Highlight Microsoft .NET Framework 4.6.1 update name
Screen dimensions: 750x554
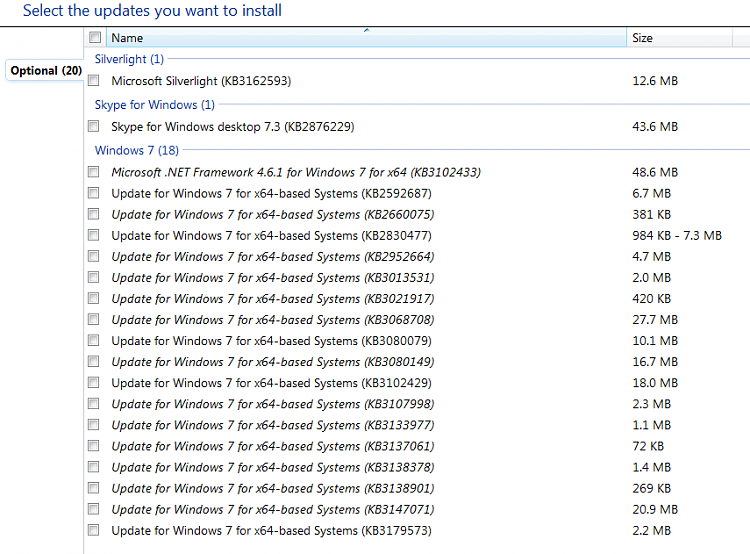(296, 172)
